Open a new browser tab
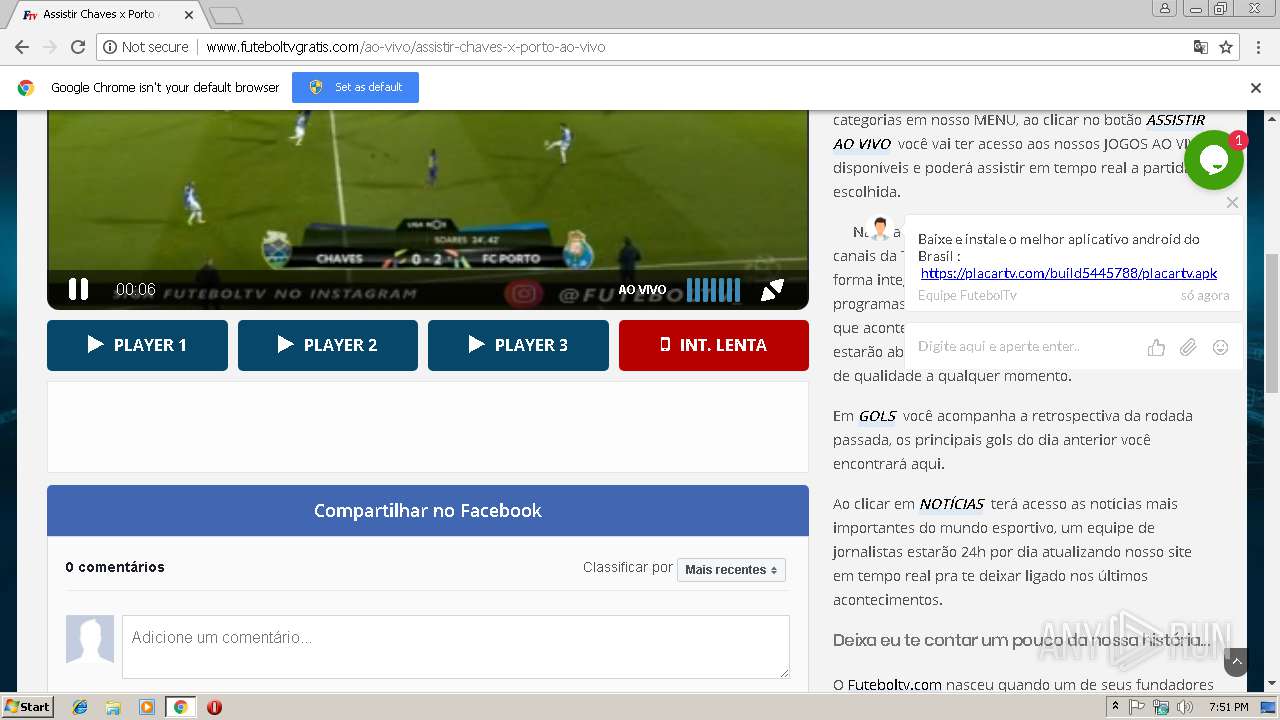Image resolution: width=1280 pixels, height=720 pixels. click(x=226, y=15)
